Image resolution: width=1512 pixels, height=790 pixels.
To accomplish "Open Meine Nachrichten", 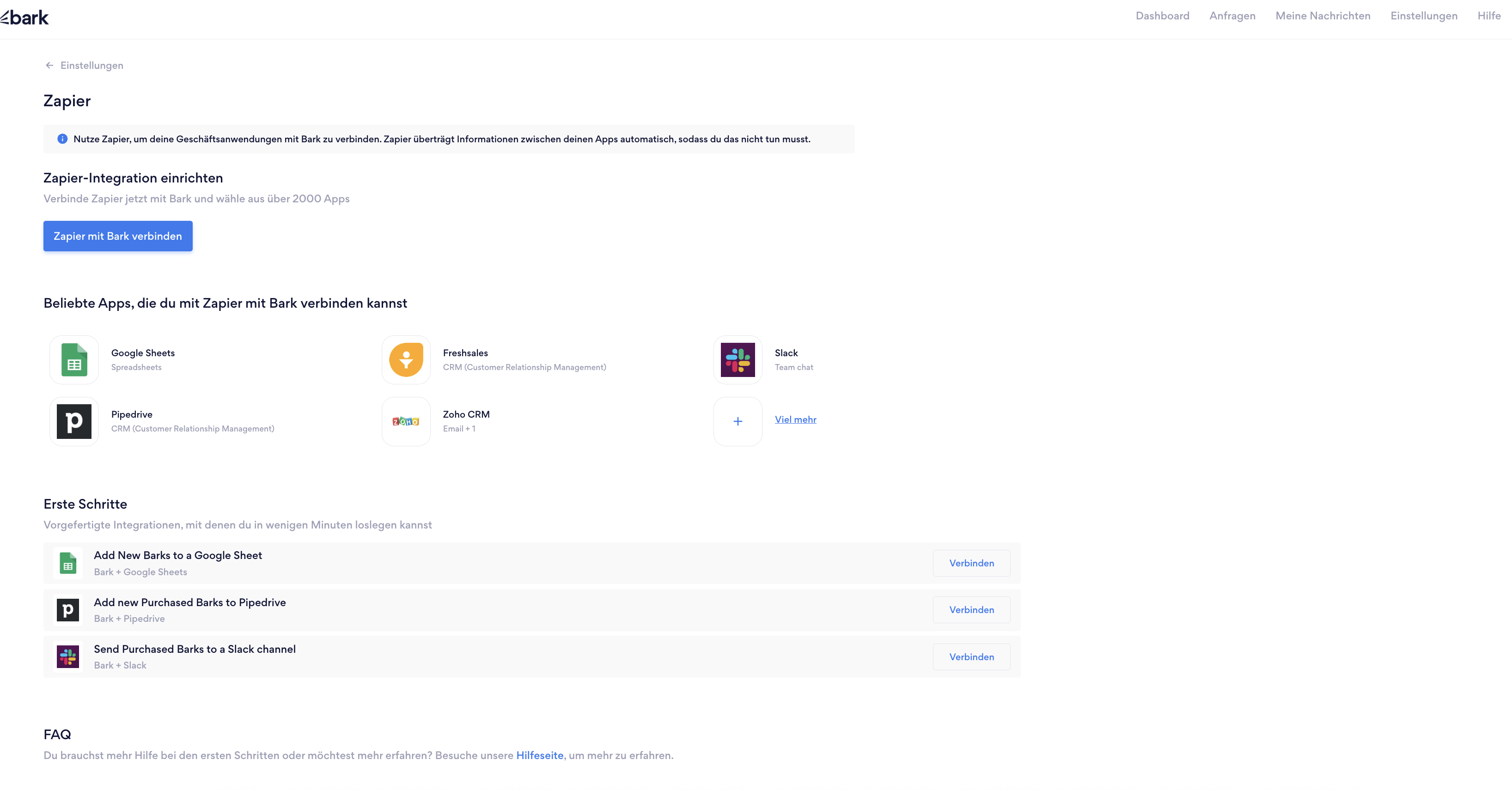I will tap(1323, 16).
